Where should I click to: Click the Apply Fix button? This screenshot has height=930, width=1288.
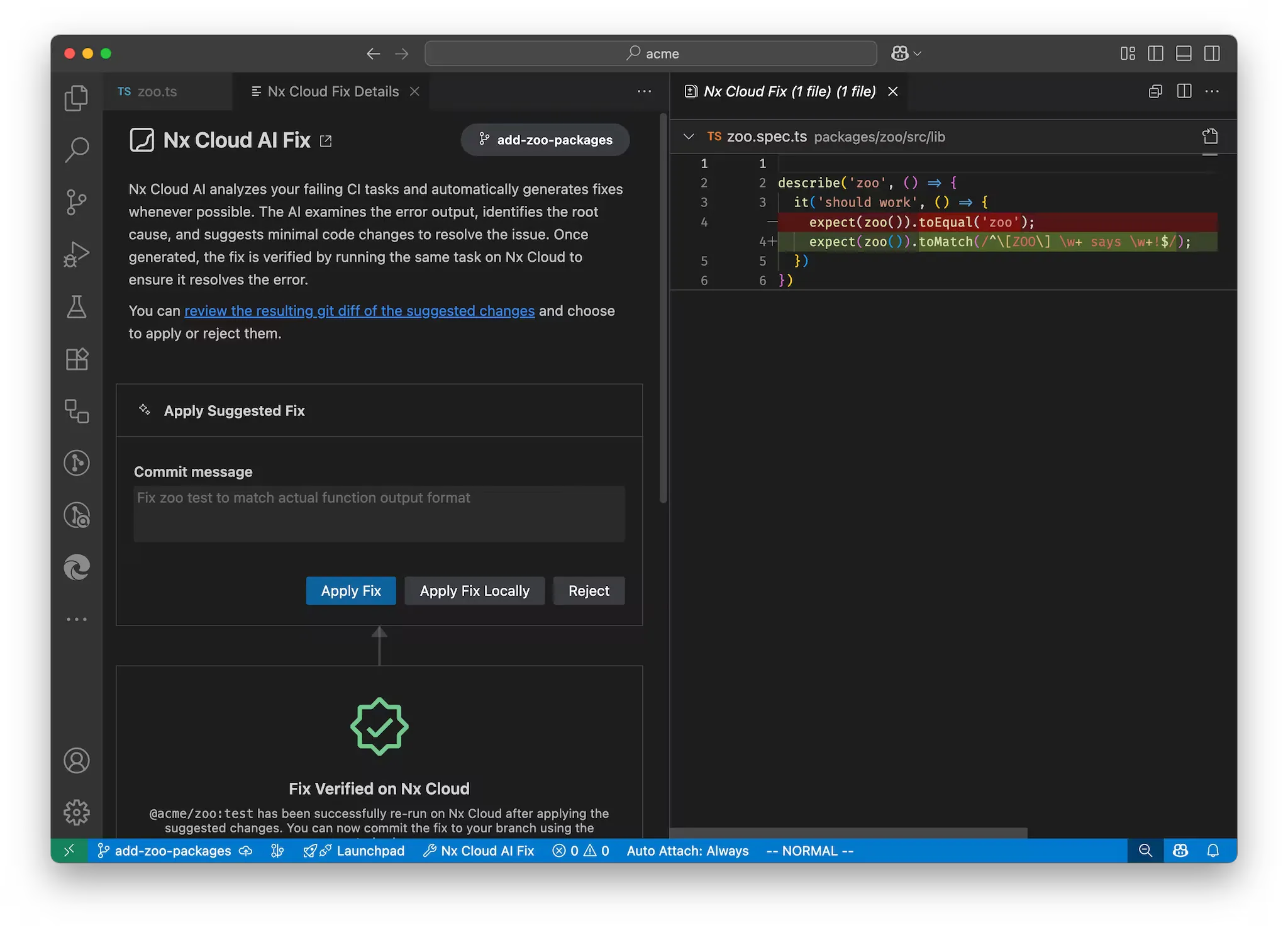click(x=351, y=591)
